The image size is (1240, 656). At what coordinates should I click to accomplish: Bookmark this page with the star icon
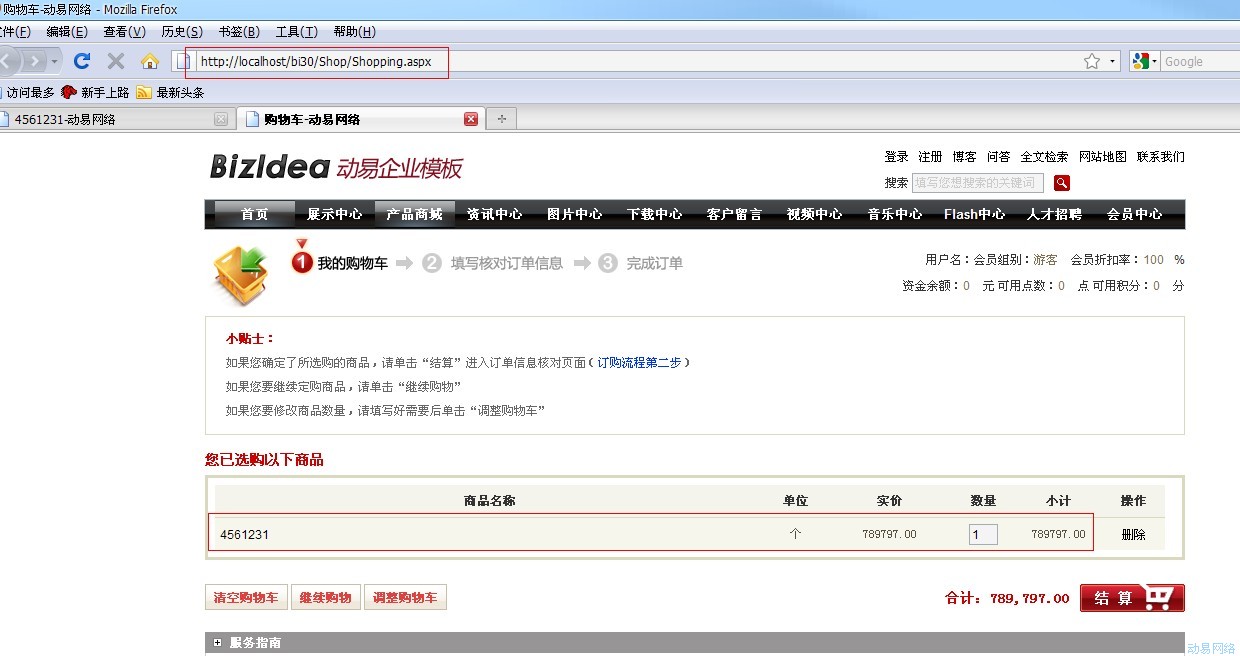coord(1091,62)
